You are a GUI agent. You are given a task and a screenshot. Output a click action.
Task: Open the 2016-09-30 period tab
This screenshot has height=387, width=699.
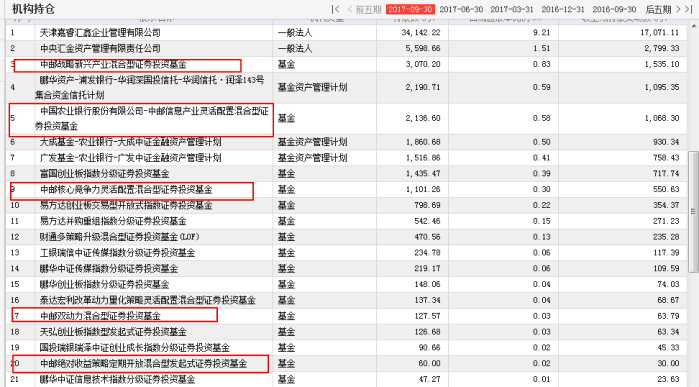614,9
